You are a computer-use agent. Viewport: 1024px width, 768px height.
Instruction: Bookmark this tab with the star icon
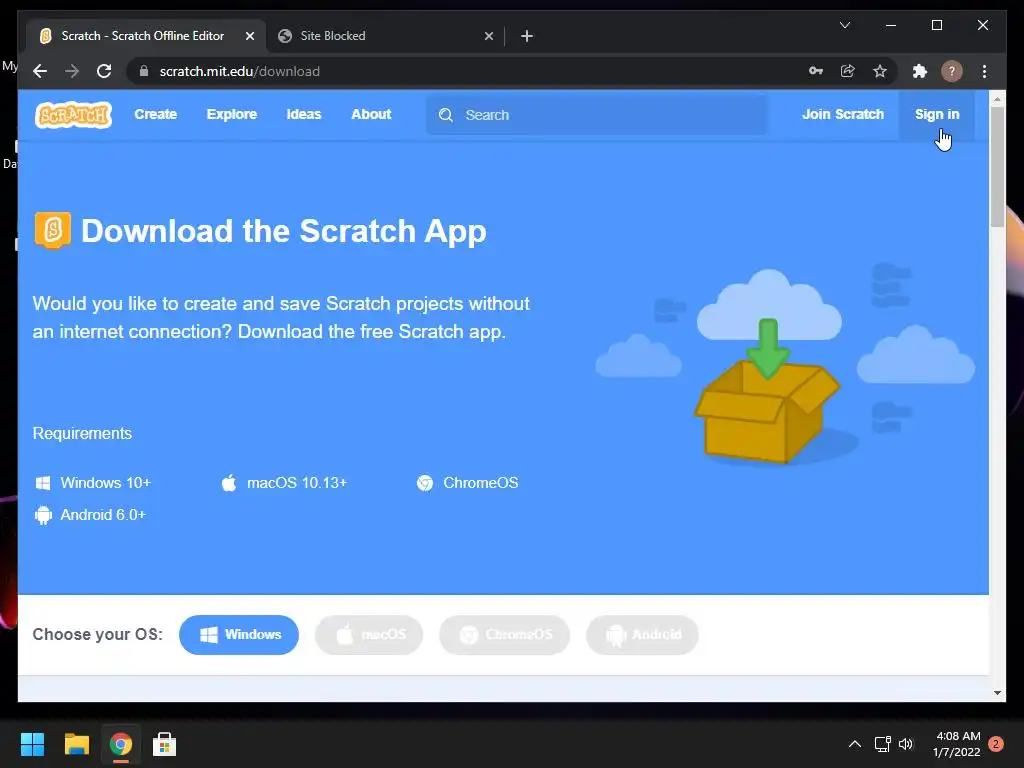880,71
